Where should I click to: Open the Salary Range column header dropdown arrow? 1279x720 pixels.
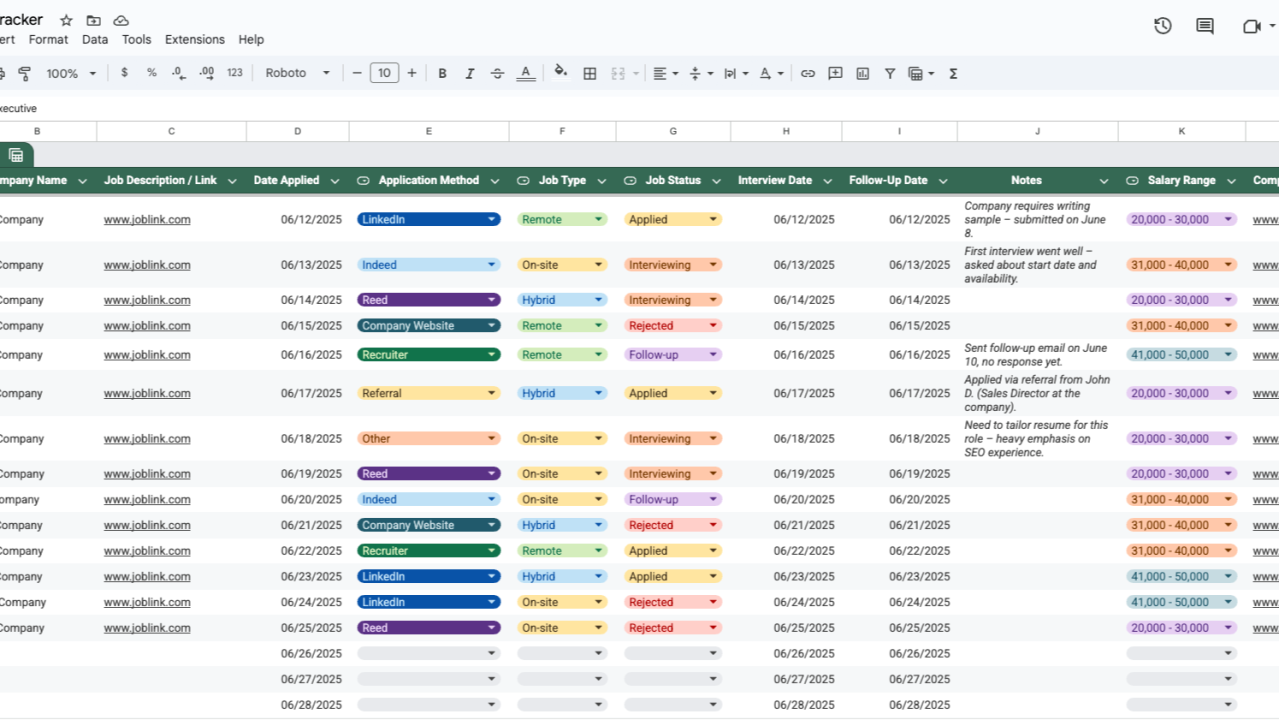[x=1231, y=181]
